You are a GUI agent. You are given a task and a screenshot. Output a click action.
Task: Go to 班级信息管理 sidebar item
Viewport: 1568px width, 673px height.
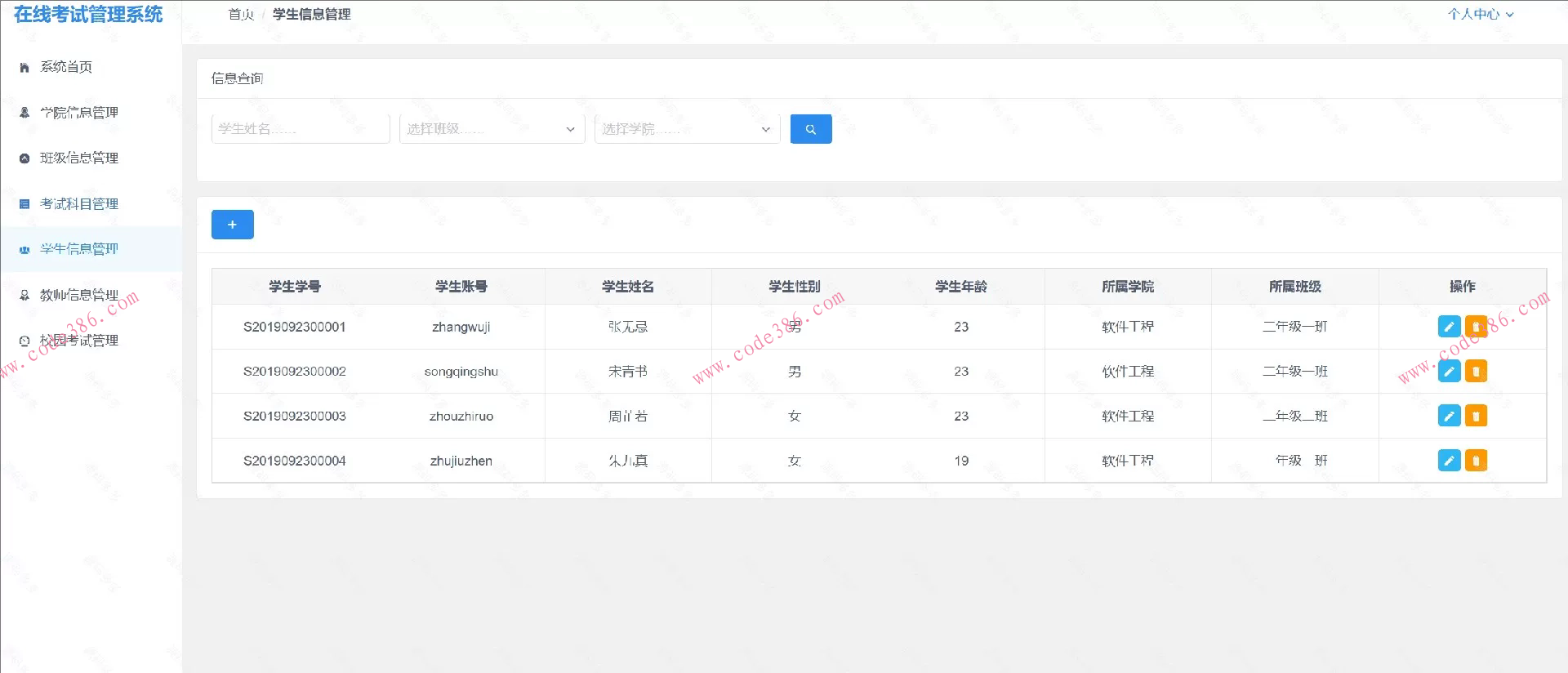(79, 158)
